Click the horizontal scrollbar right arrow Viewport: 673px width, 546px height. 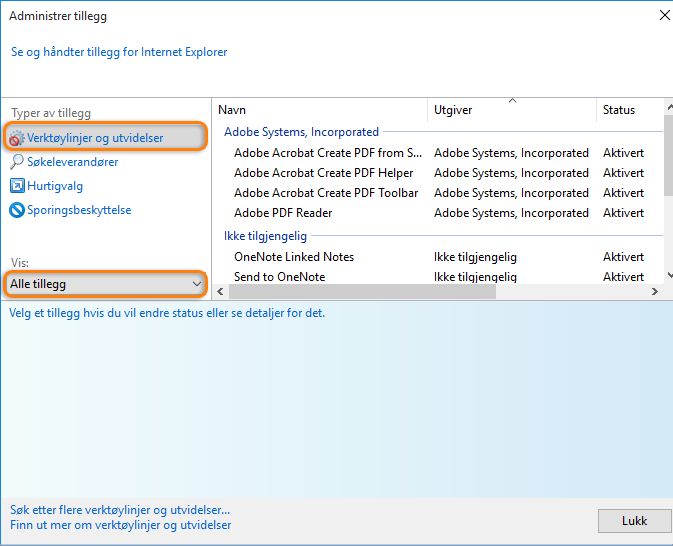coord(654,291)
